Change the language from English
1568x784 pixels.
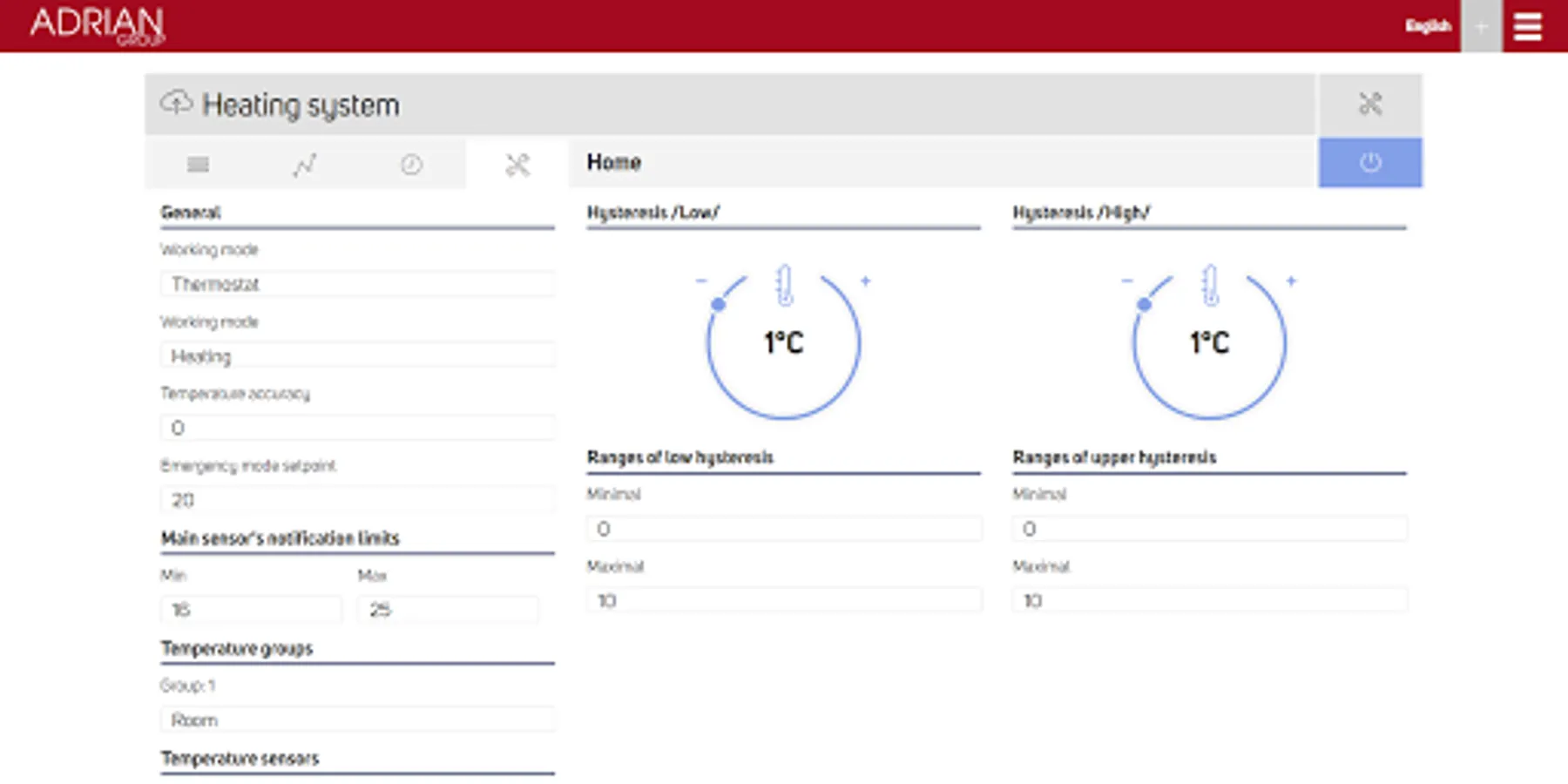1428,26
